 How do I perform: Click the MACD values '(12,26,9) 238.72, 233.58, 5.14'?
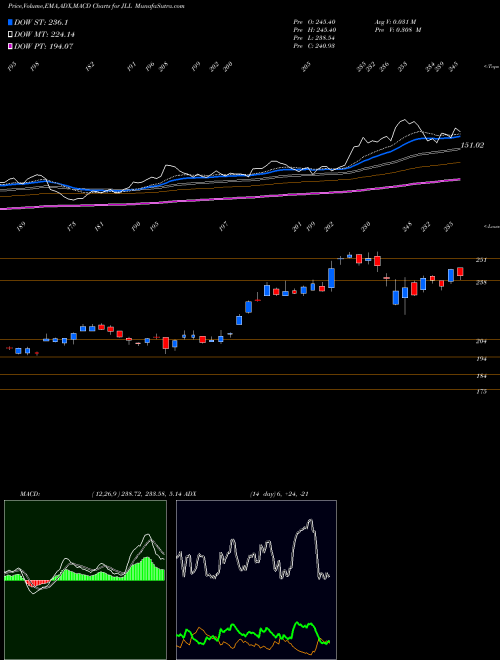click(136, 494)
